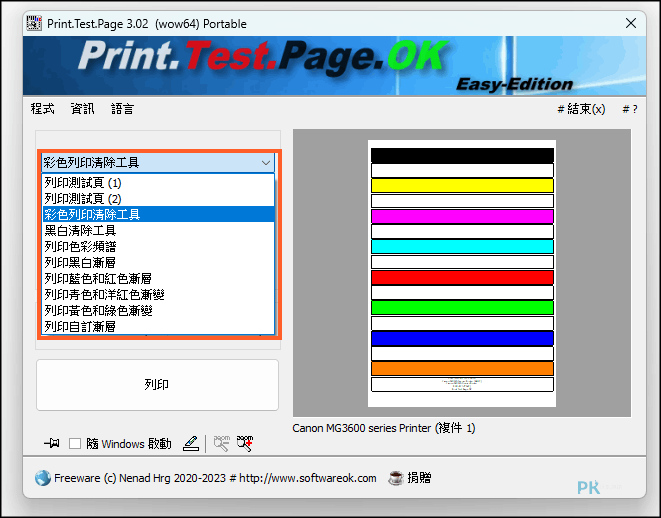Click the large 列印 print button

(x=157, y=385)
